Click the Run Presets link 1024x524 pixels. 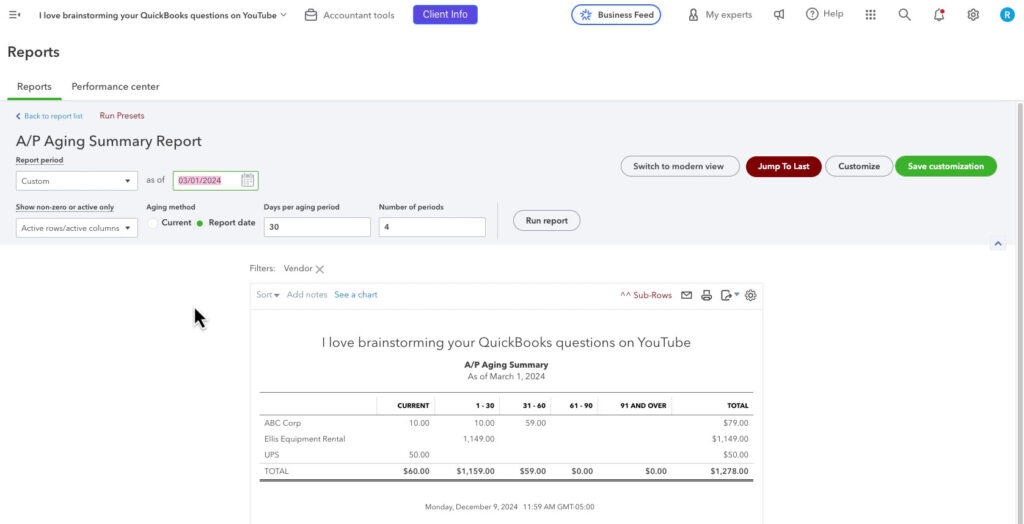[122, 116]
